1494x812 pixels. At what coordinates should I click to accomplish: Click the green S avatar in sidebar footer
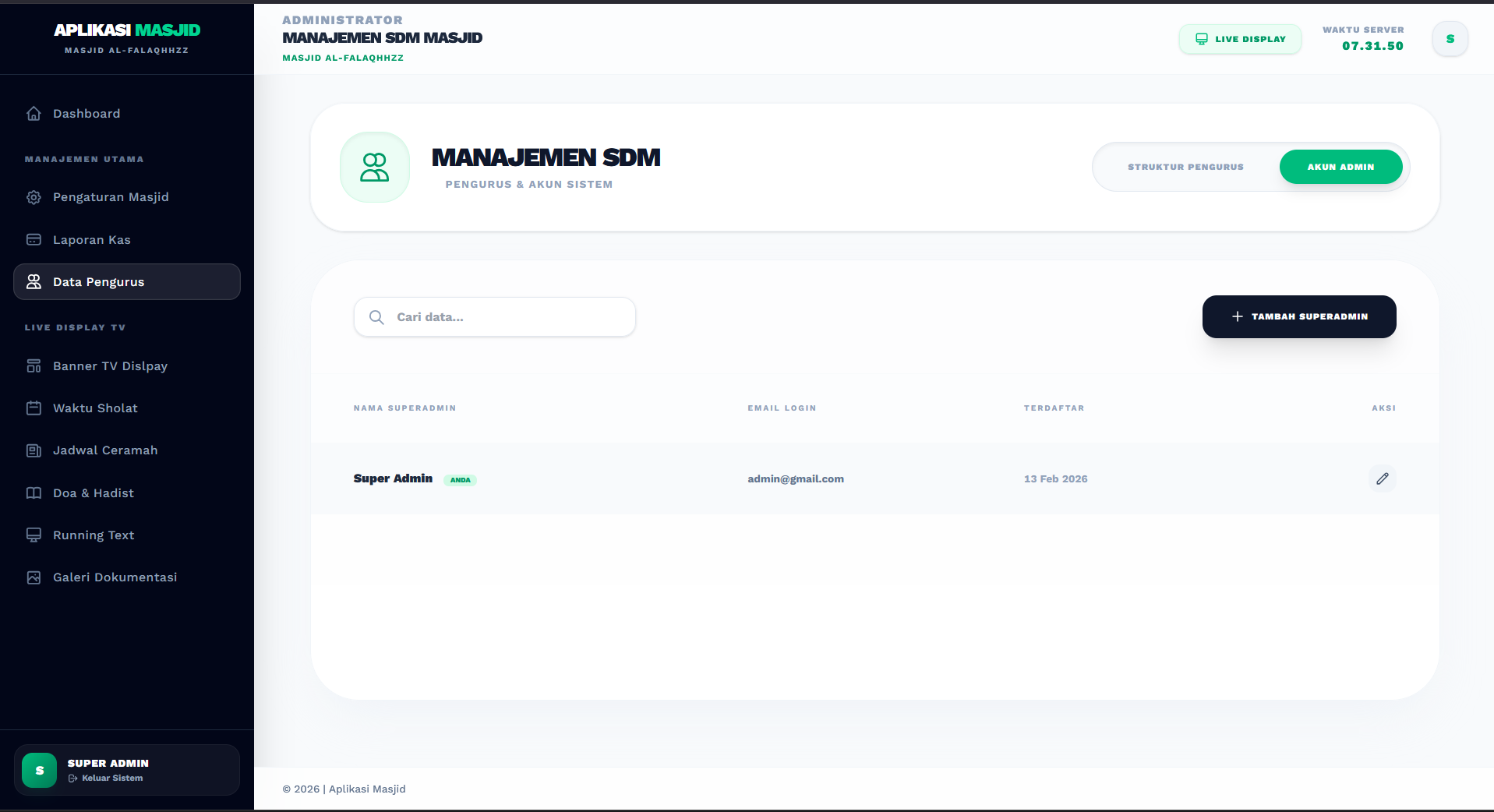pos(40,770)
